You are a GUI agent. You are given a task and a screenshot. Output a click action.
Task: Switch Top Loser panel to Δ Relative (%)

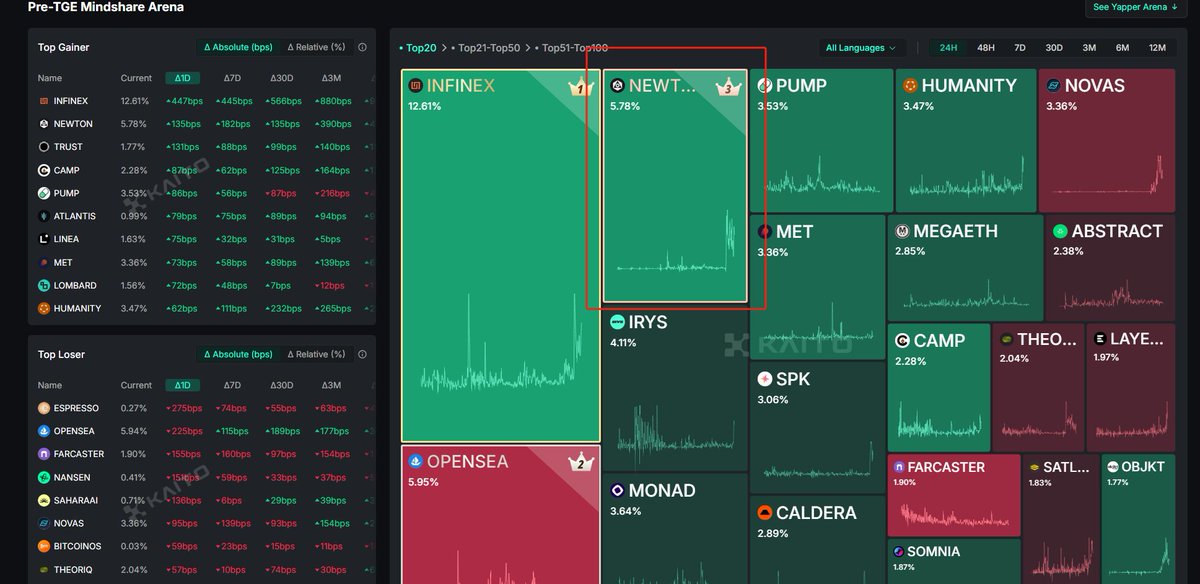(316, 354)
